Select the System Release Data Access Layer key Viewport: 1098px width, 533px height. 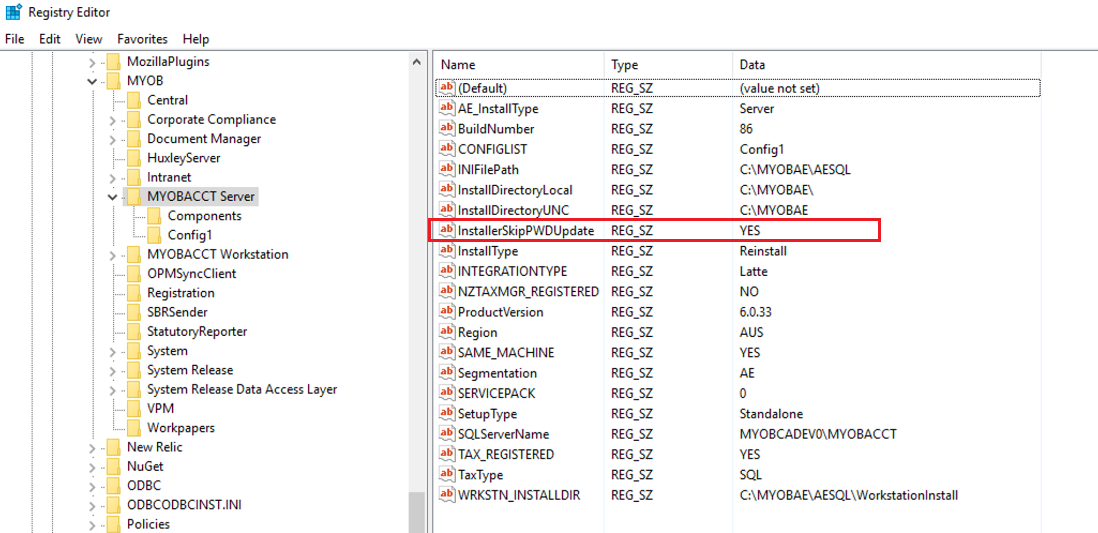(x=241, y=389)
